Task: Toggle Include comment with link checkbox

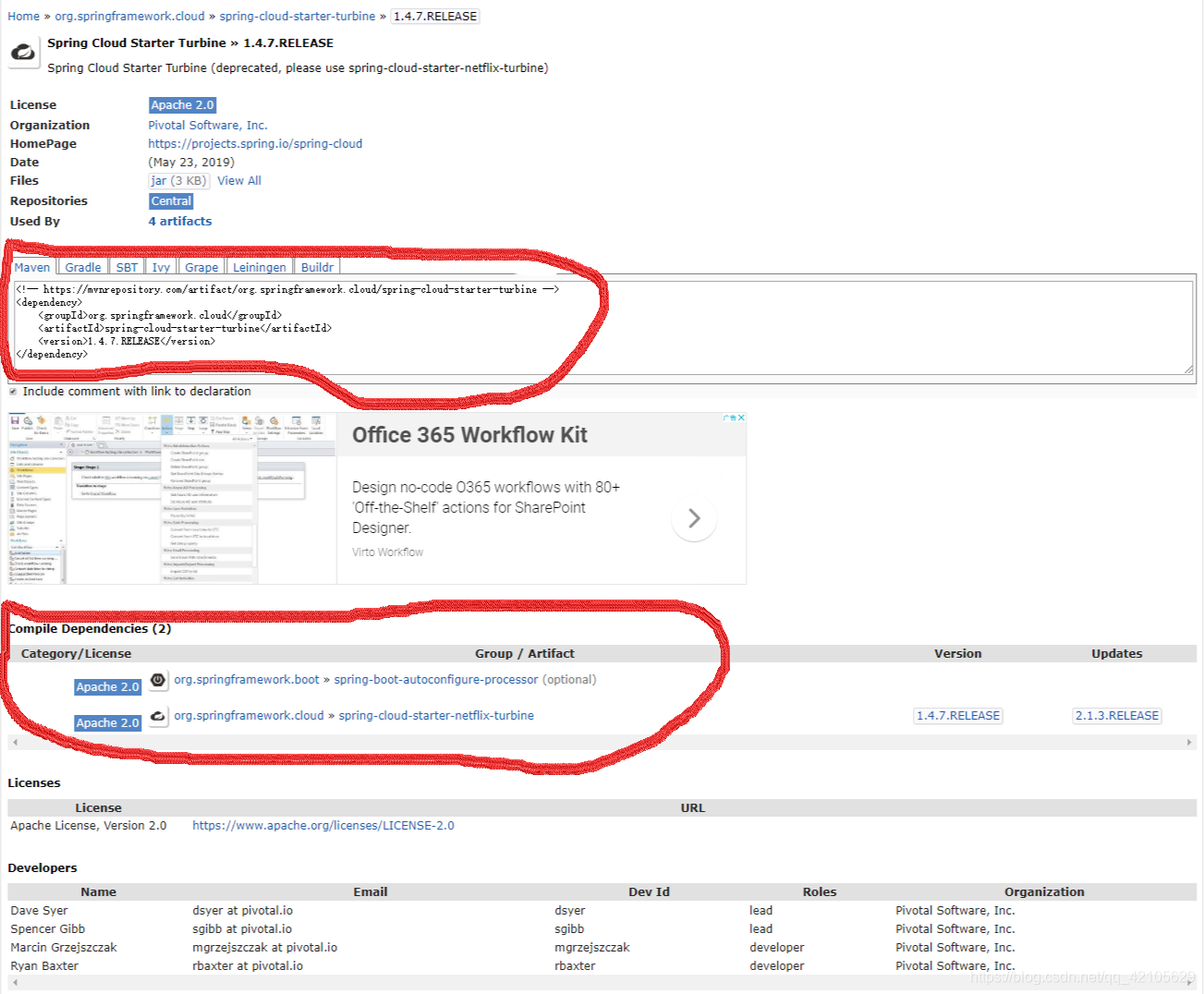Action: [x=13, y=392]
